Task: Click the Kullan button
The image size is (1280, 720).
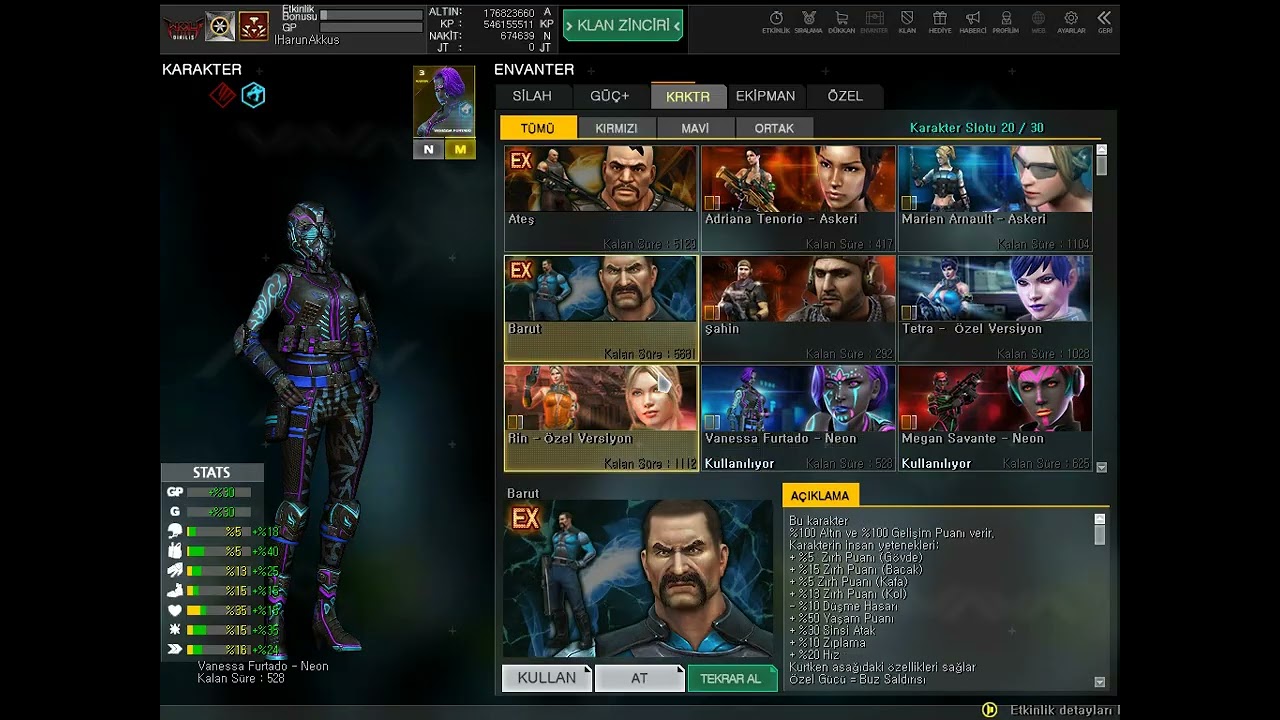Action: pos(546,678)
